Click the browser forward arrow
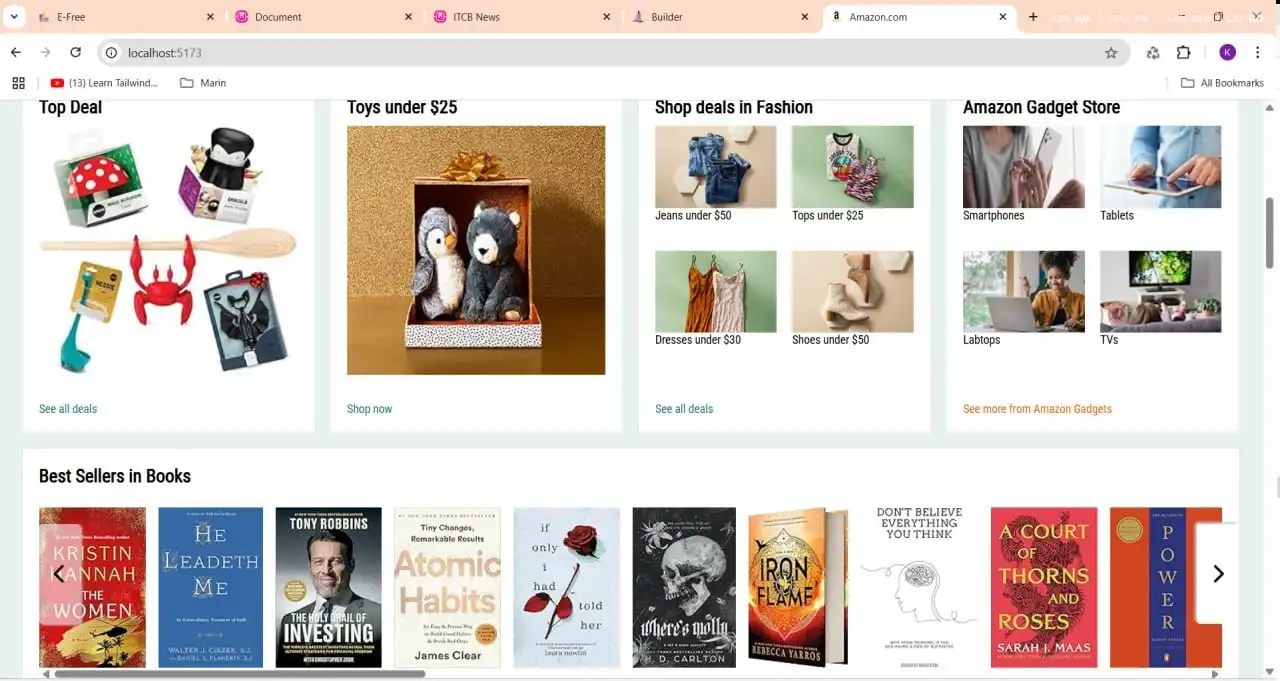 coord(45,53)
